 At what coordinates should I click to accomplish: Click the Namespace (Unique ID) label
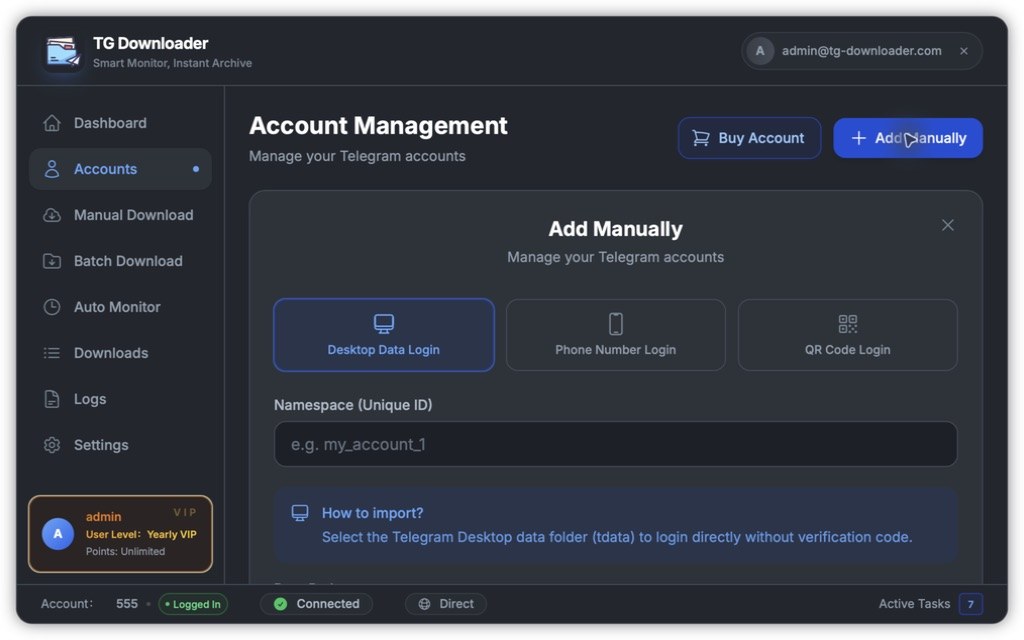point(353,405)
